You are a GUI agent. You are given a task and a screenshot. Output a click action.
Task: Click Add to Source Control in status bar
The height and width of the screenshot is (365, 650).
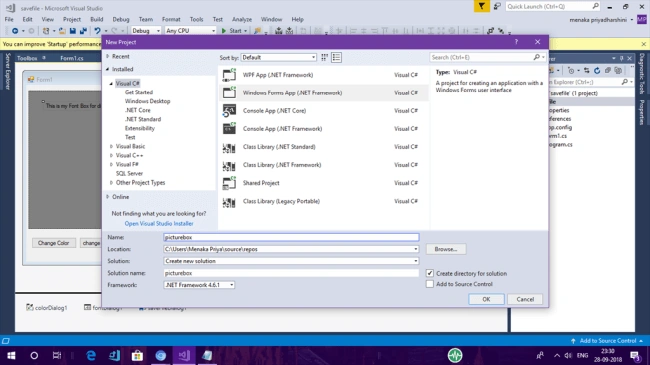click(x=608, y=341)
